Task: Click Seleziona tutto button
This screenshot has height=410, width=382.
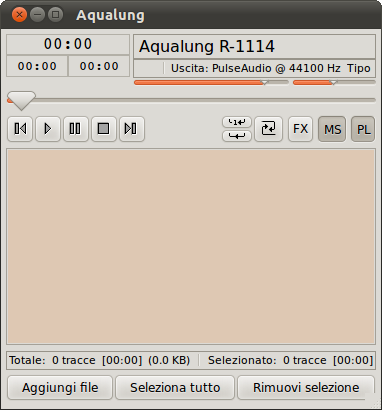Action: [175, 388]
